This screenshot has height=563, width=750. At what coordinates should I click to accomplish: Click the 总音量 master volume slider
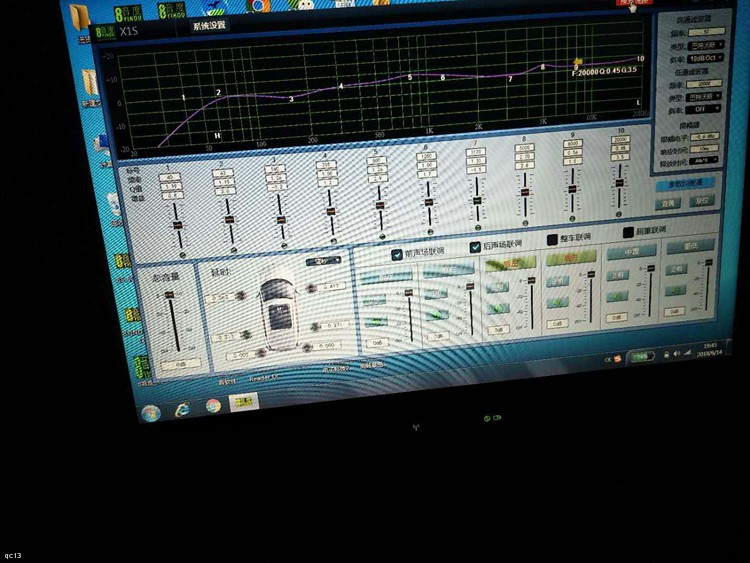pos(173,320)
